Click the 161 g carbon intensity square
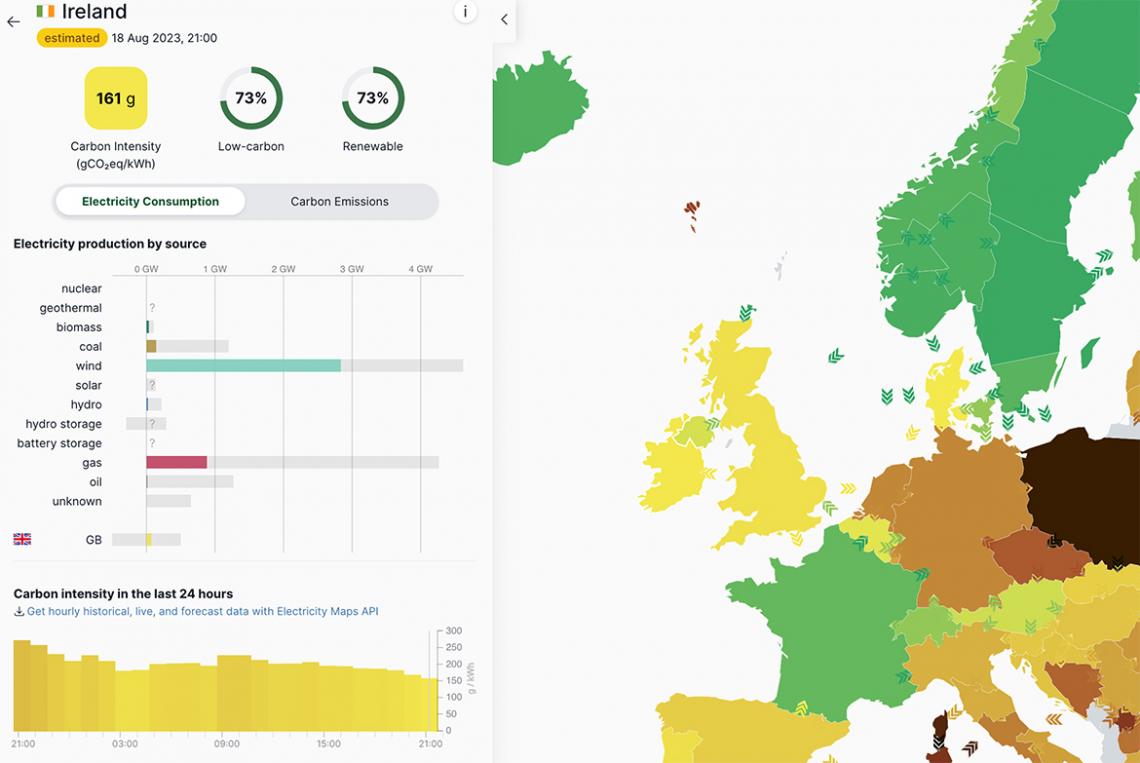 click(x=115, y=98)
